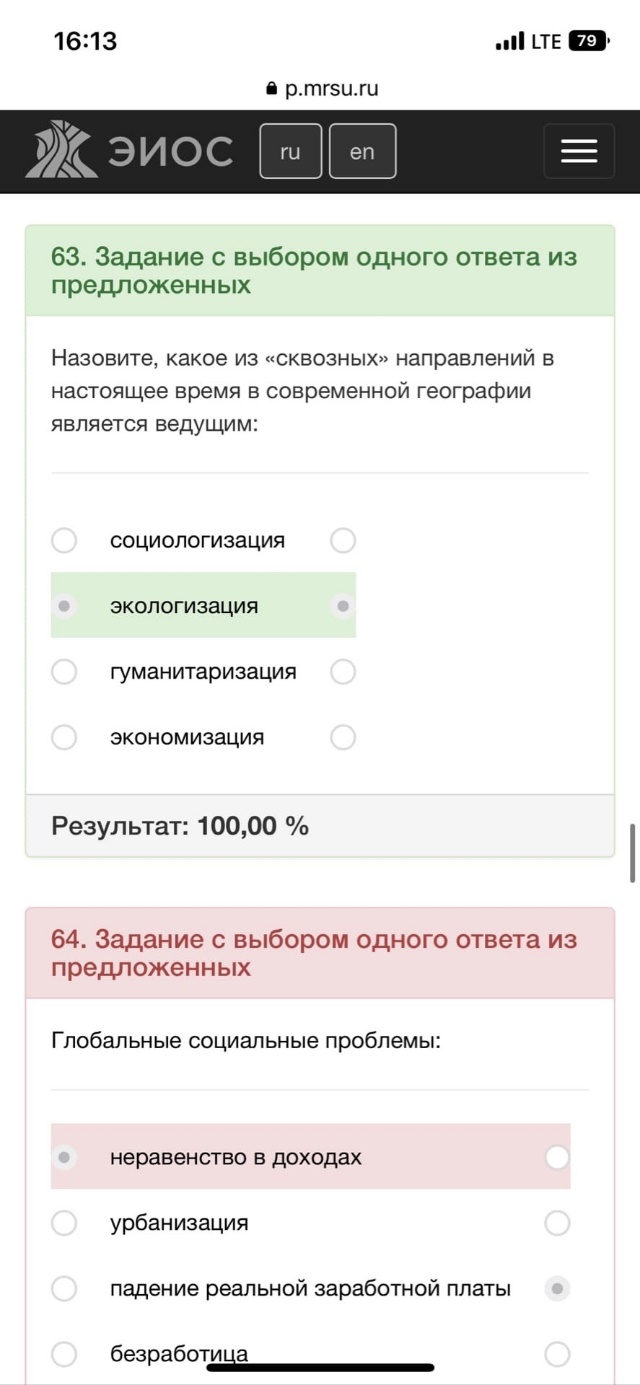The width and height of the screenshot is (640, 1385).
Task: Tap question 63 header title
Action: pyautogui.click(x=314, y=271)
